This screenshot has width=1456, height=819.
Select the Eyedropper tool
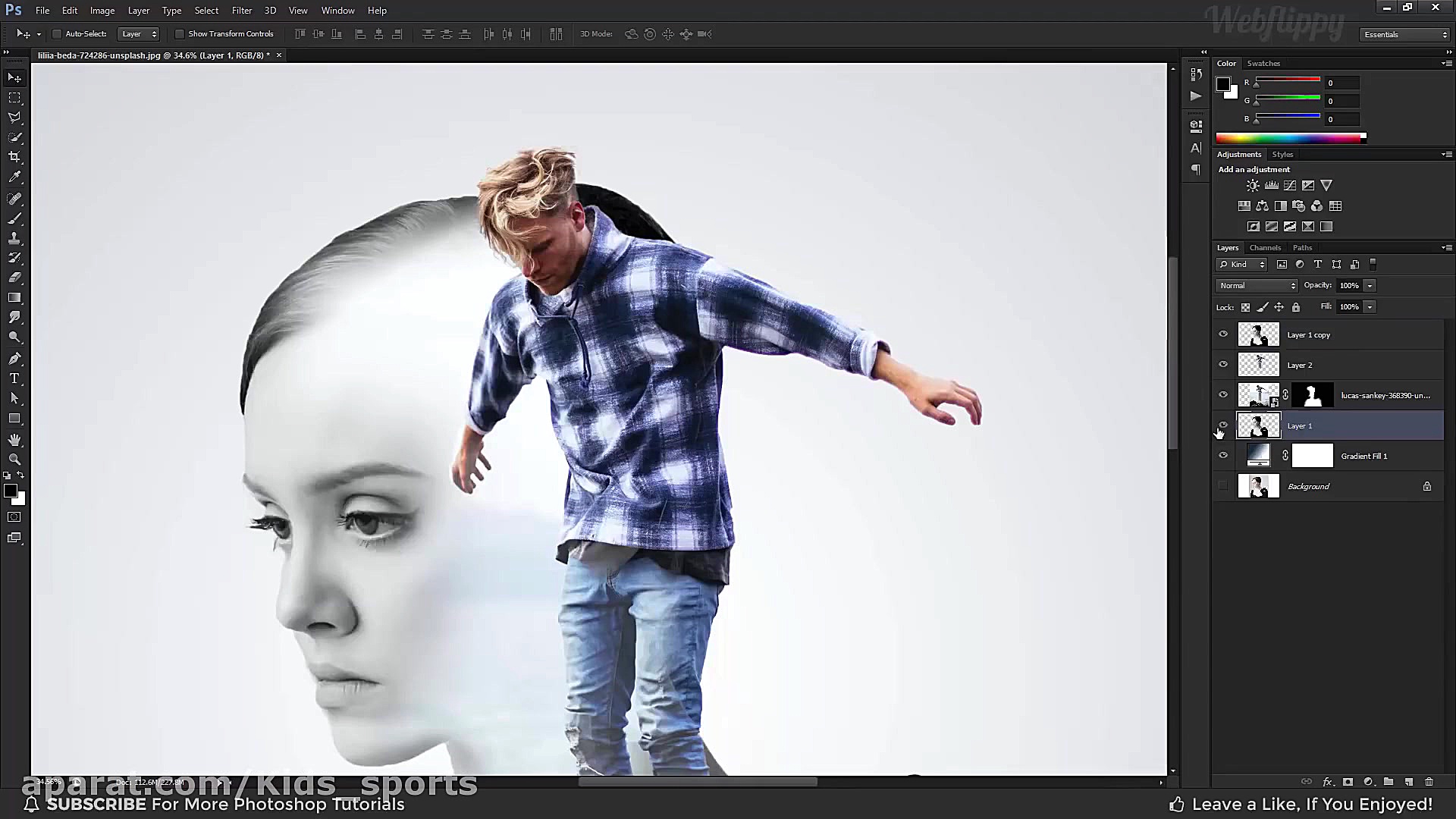click(x=14, y=177)
